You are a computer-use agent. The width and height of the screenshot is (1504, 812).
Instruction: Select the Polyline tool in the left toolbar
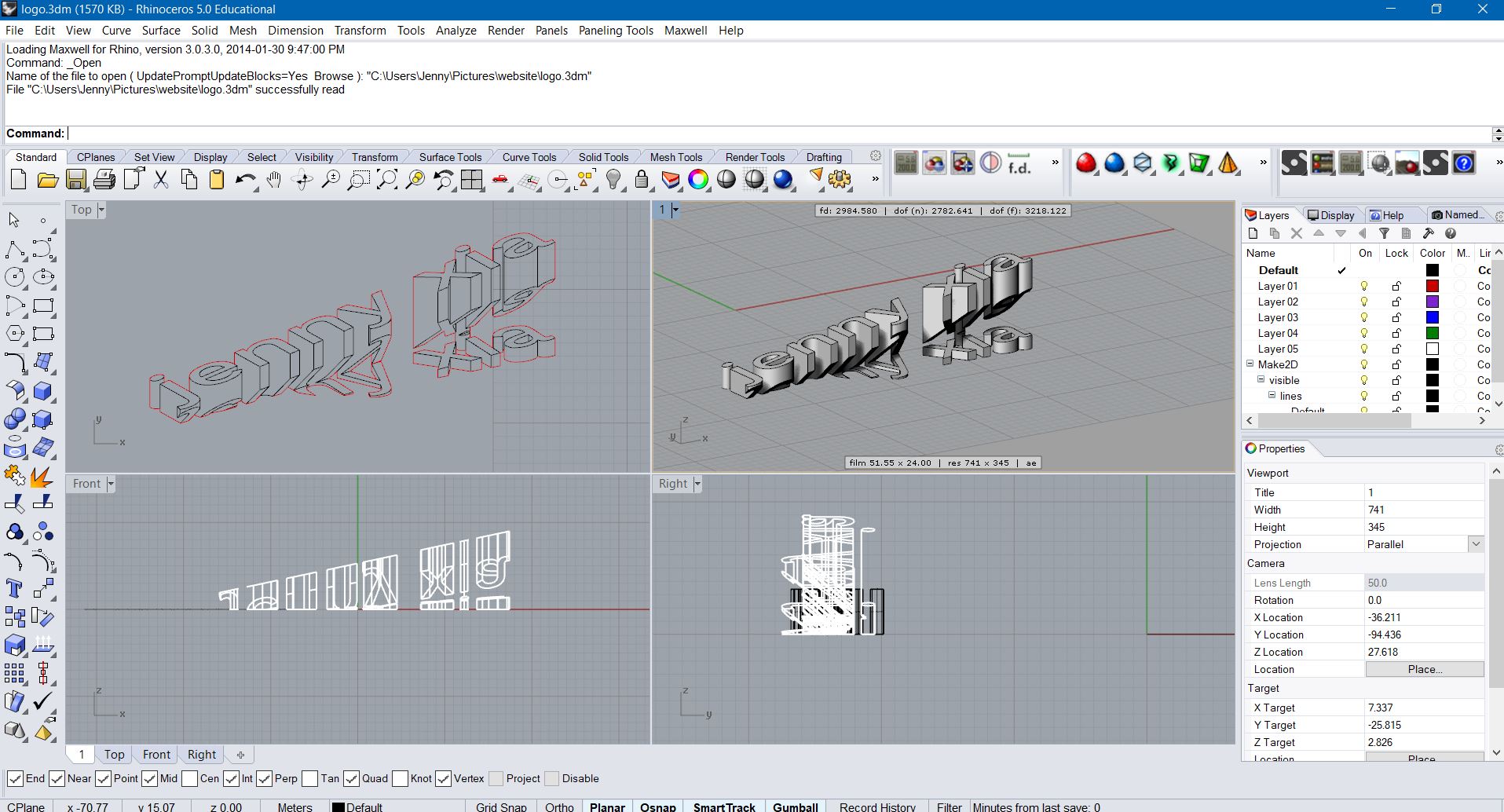coord(15,250)
